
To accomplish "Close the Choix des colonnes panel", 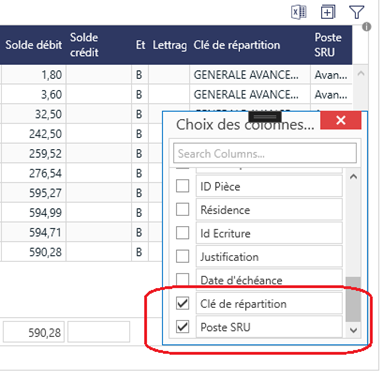I will (x=341, y=120).
